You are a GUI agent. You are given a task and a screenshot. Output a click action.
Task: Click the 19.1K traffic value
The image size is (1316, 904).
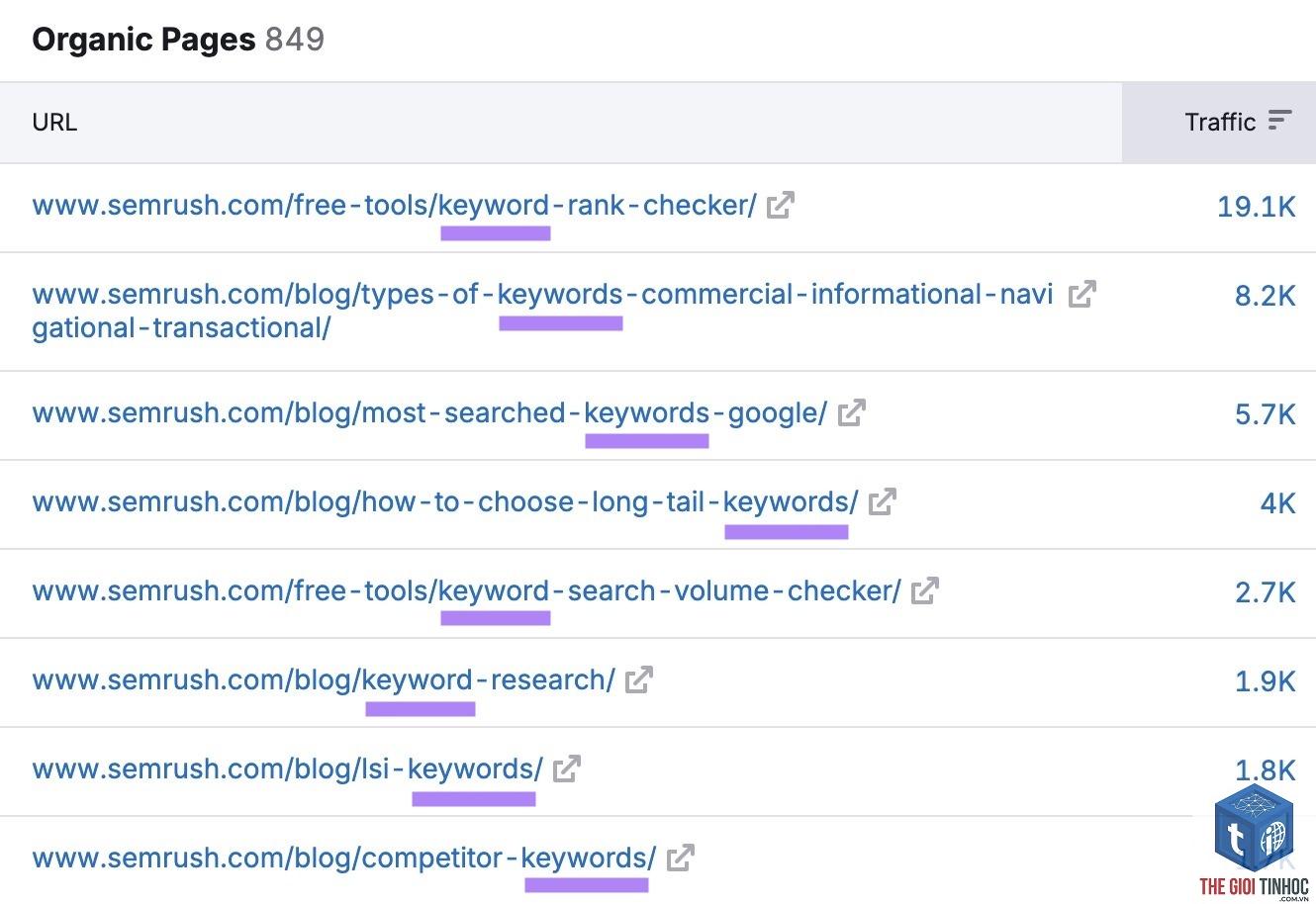(x=1256, y=206)
